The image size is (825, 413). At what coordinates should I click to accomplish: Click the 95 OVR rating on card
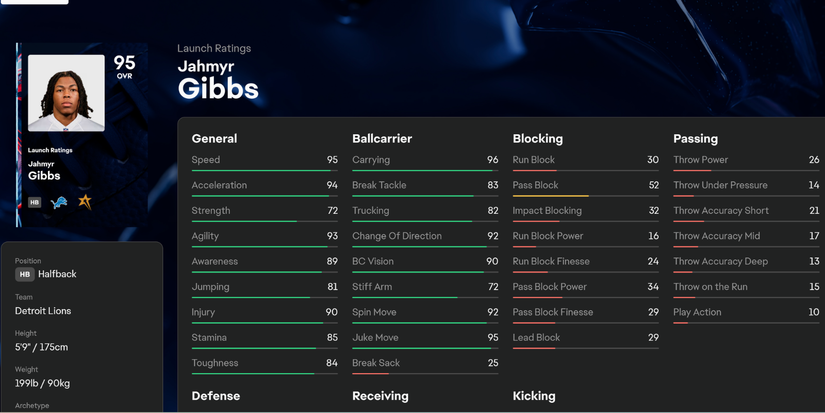tap(124, 66)
